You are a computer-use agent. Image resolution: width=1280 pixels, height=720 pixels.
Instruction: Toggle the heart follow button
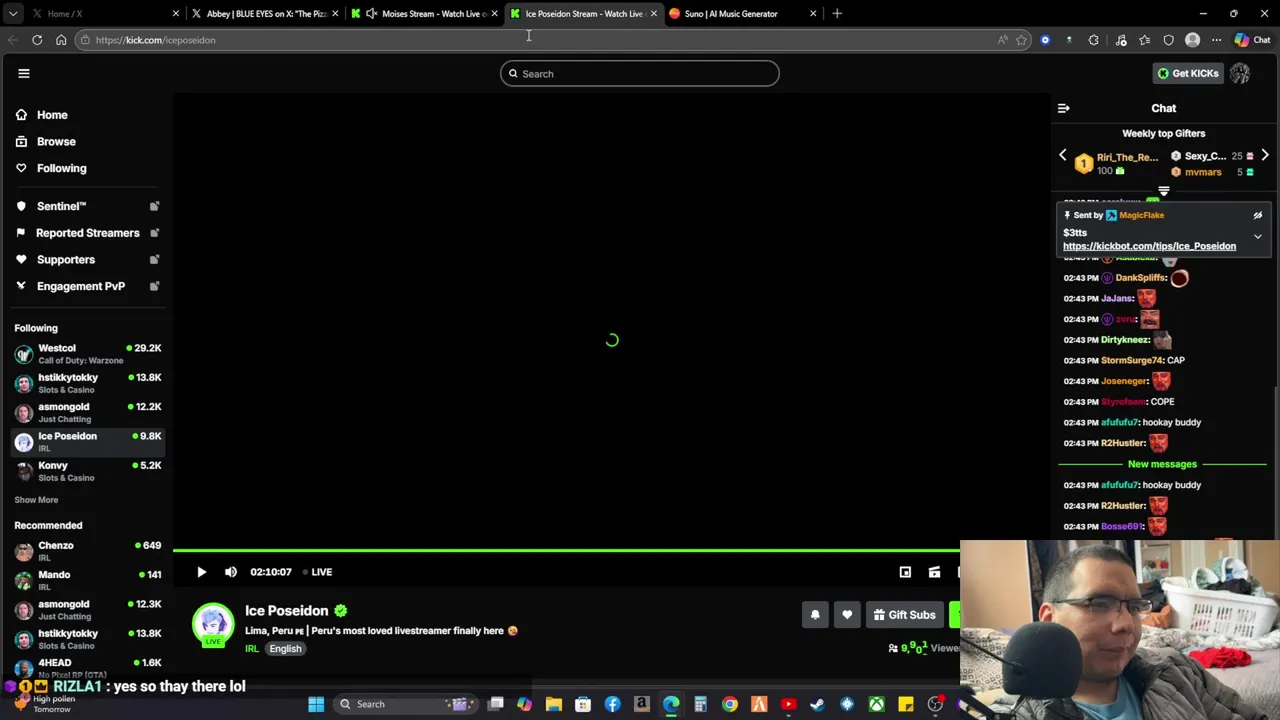(847, 615)
